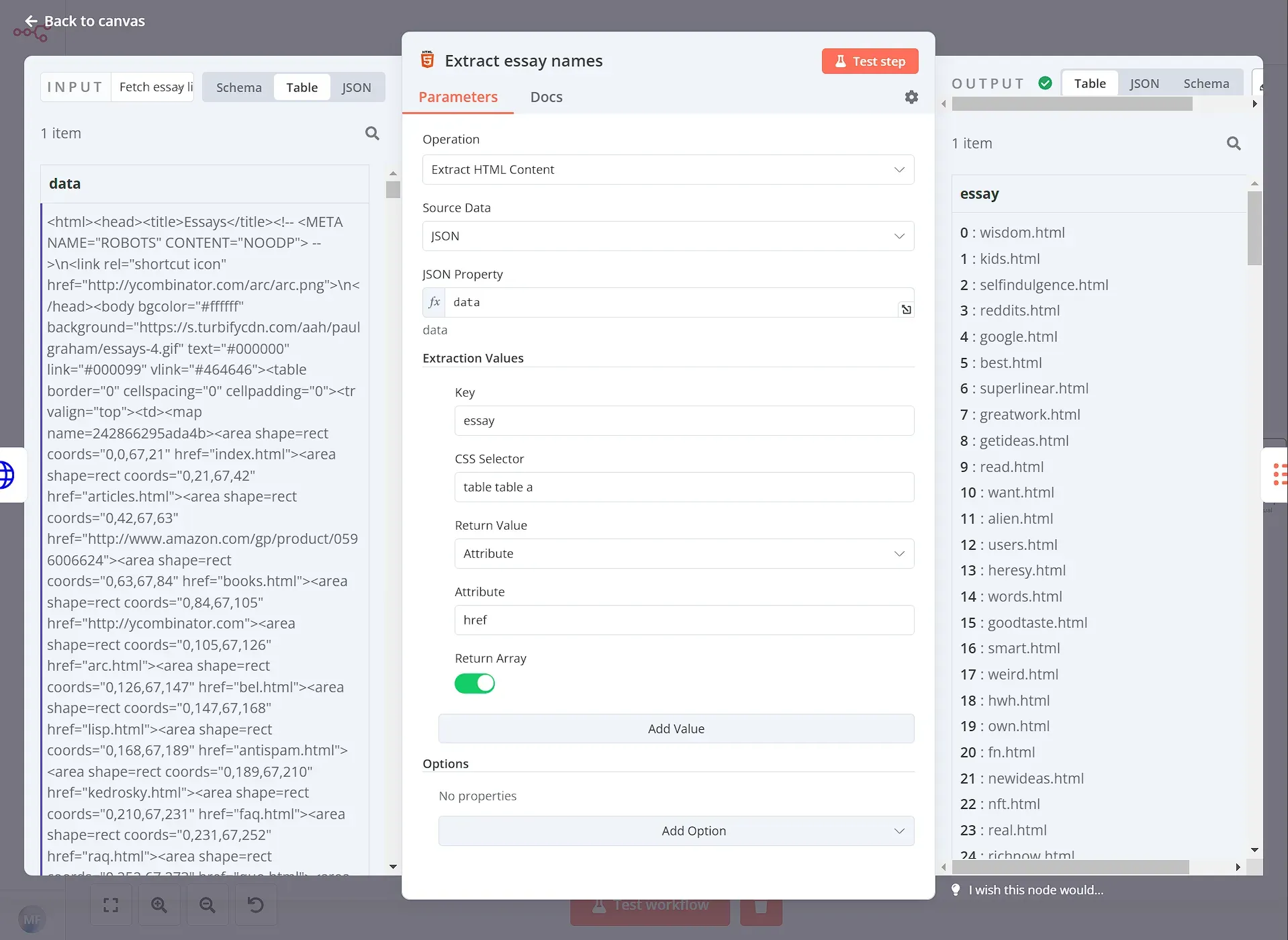Click the reset zoom icon at the bottom
This screenshot has height=940, width=1288.
(x=255, y=904)
